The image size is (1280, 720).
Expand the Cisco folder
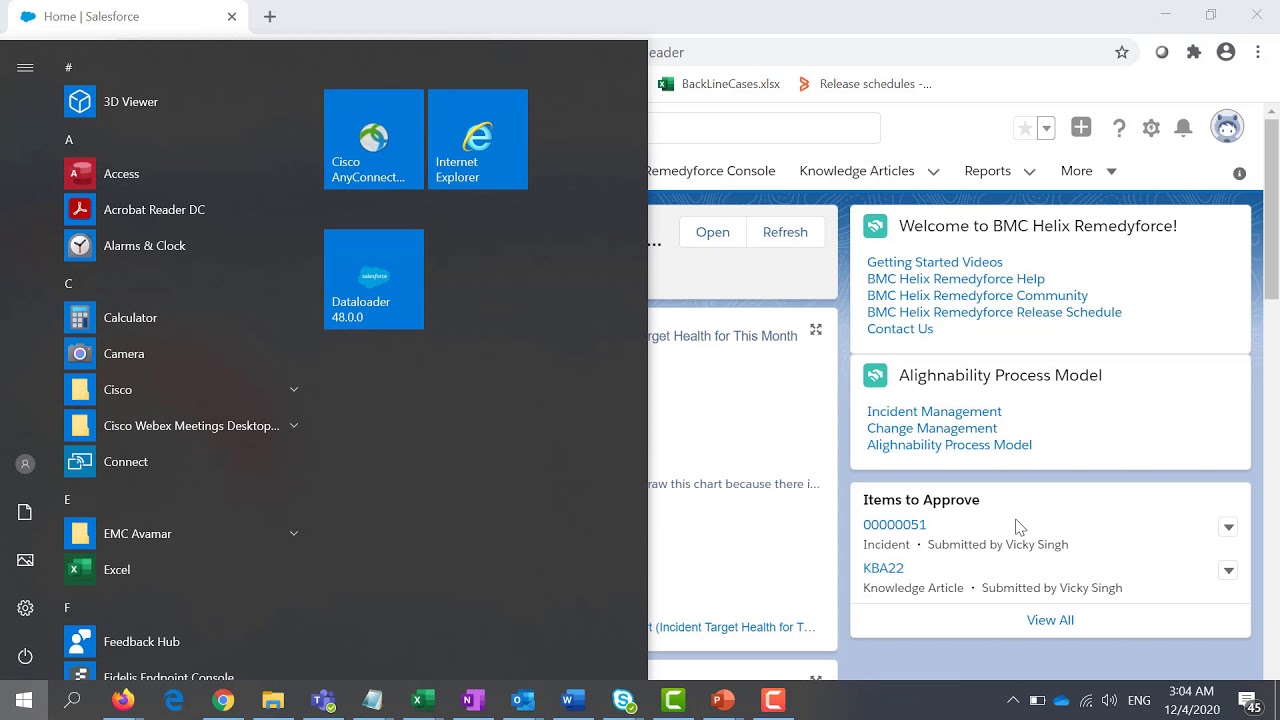point(294,389)
